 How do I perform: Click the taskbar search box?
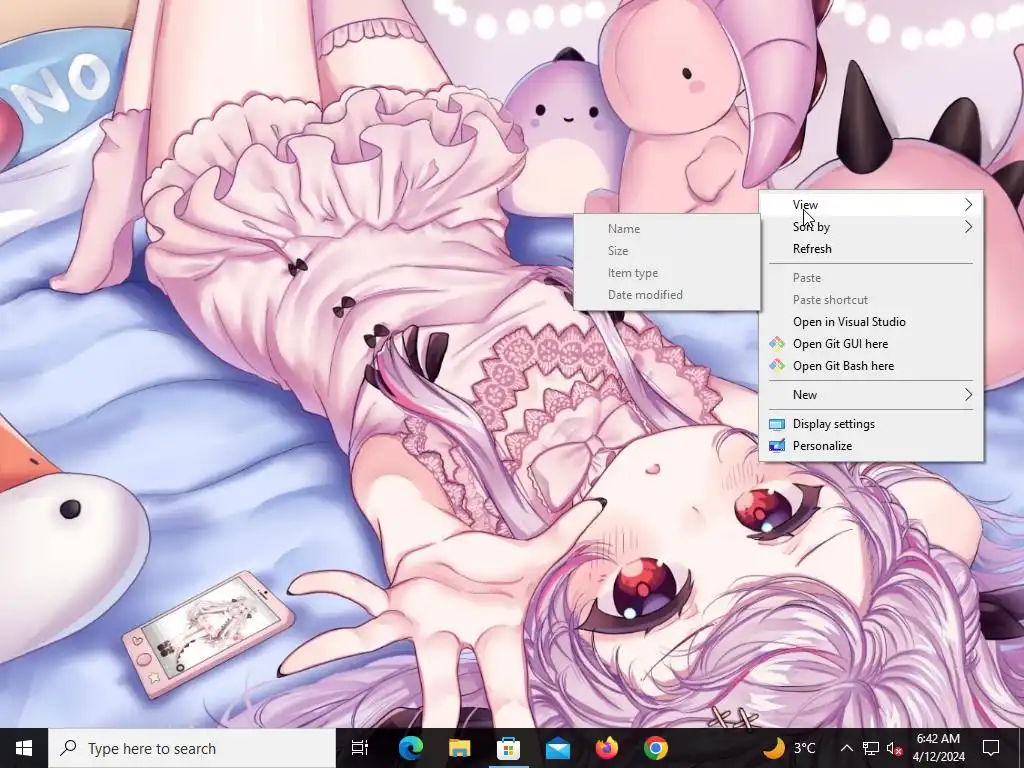tap(192, 748)
